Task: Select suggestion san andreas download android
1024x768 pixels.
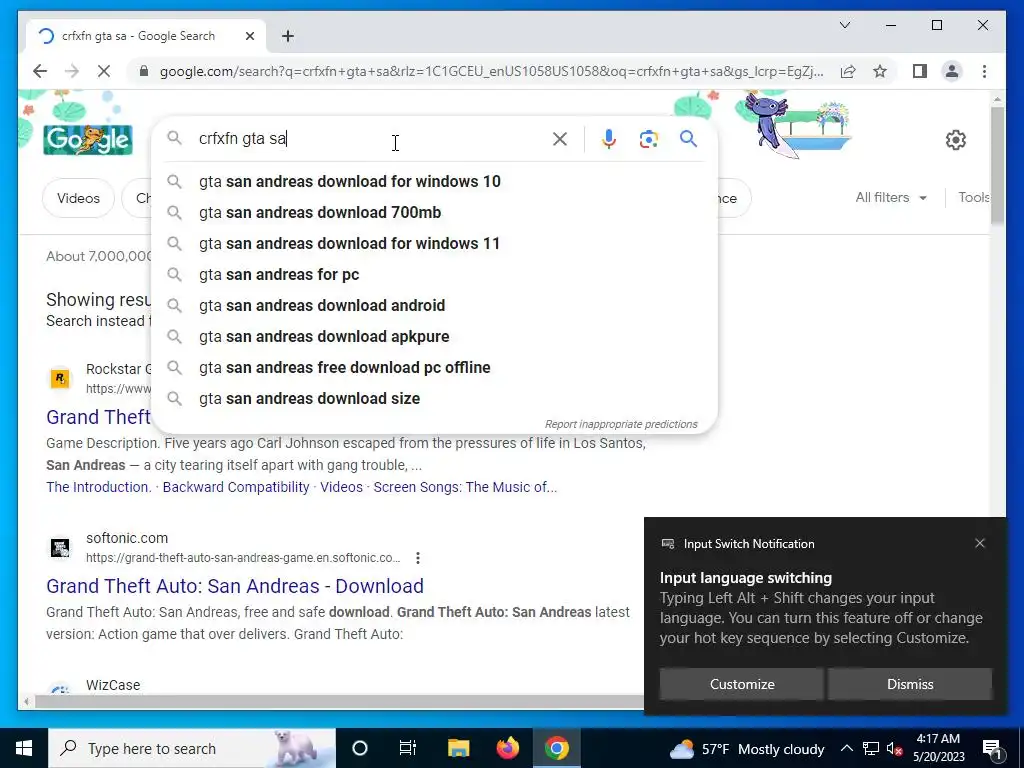Action: tap(434, 306)
